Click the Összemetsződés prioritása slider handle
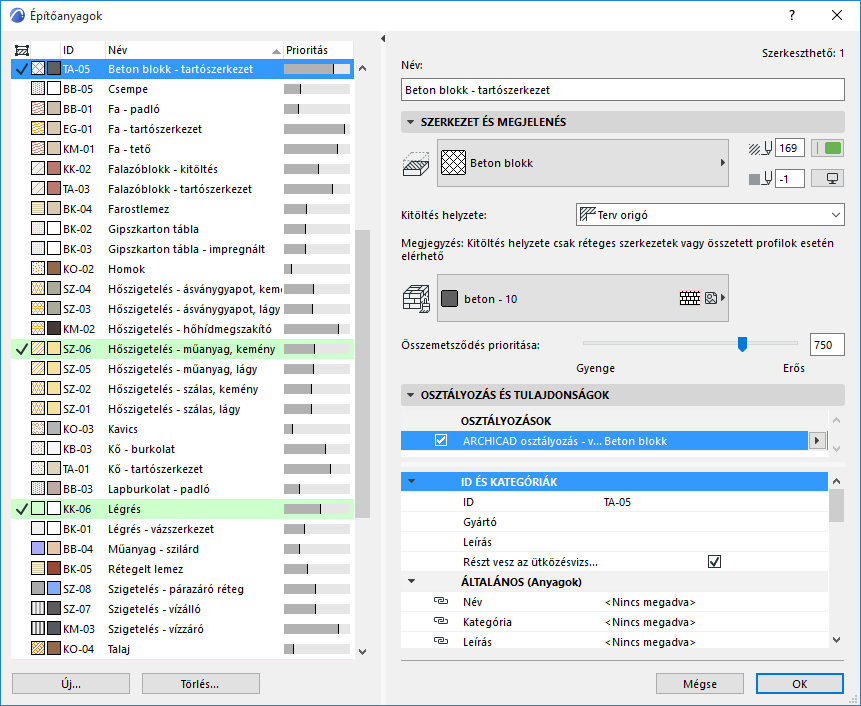The image size is (861, 706). click(x=742, y=344)
